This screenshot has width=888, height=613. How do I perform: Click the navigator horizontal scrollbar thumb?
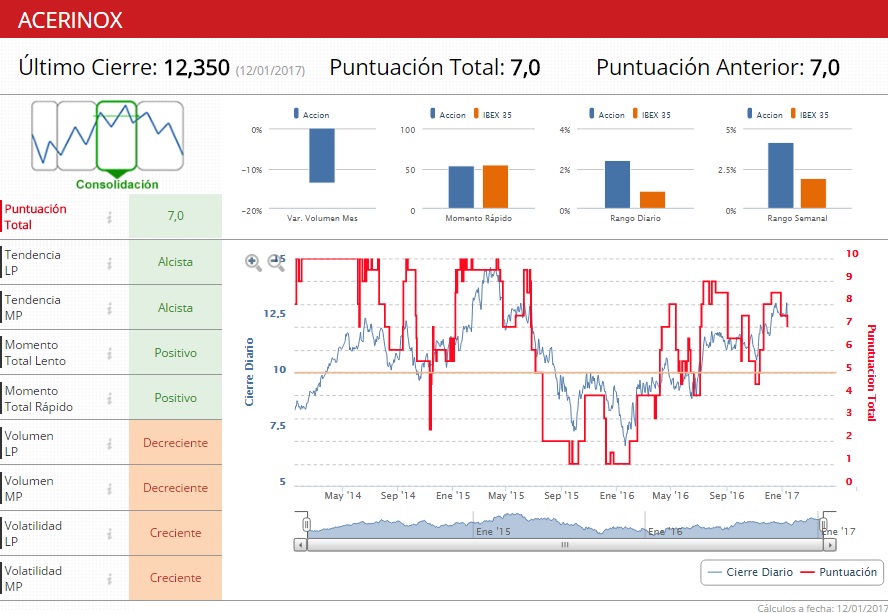pos(565,545)
